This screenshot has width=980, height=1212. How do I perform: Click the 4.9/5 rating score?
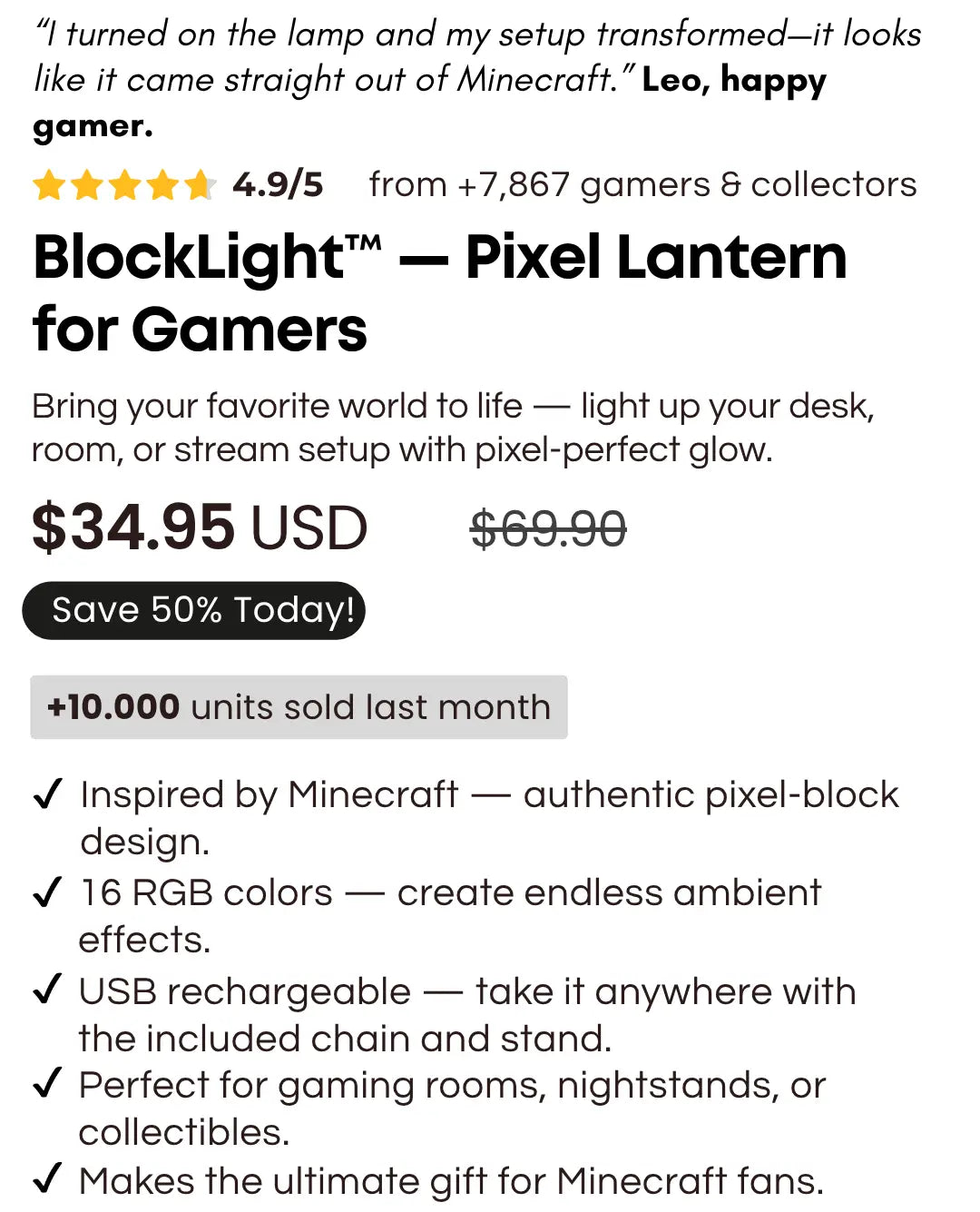[277, 185]
